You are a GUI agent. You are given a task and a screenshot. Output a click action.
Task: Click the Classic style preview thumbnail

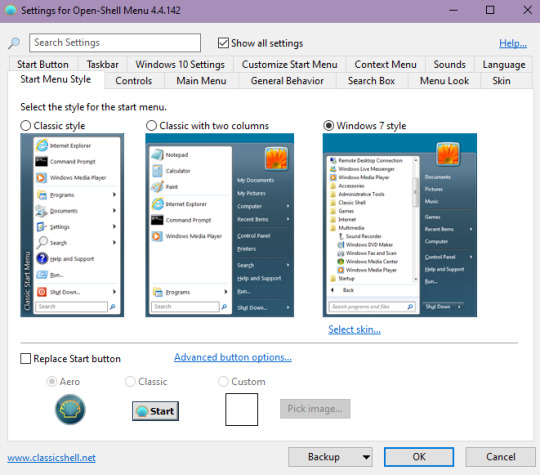pyautogui.click(x=72, y=225)
